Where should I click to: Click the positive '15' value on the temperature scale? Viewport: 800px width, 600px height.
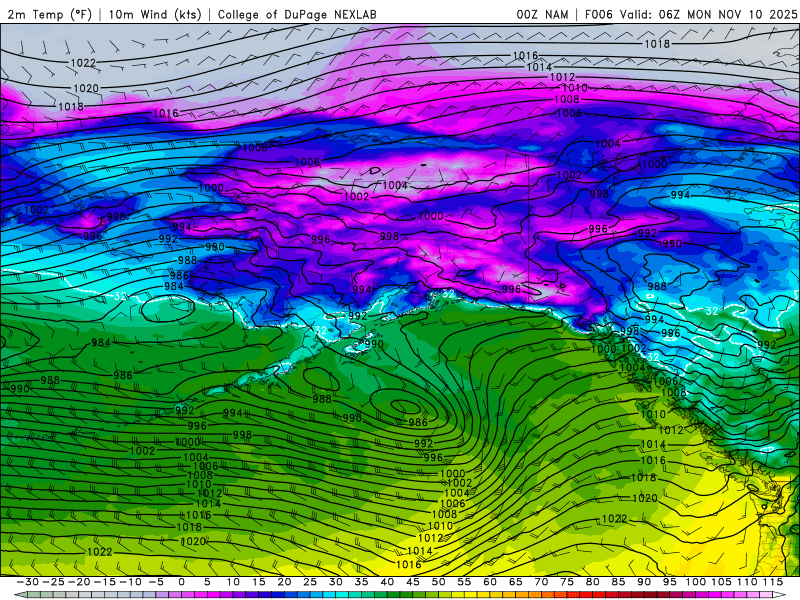pyautogui.click(x=259, y=582)
